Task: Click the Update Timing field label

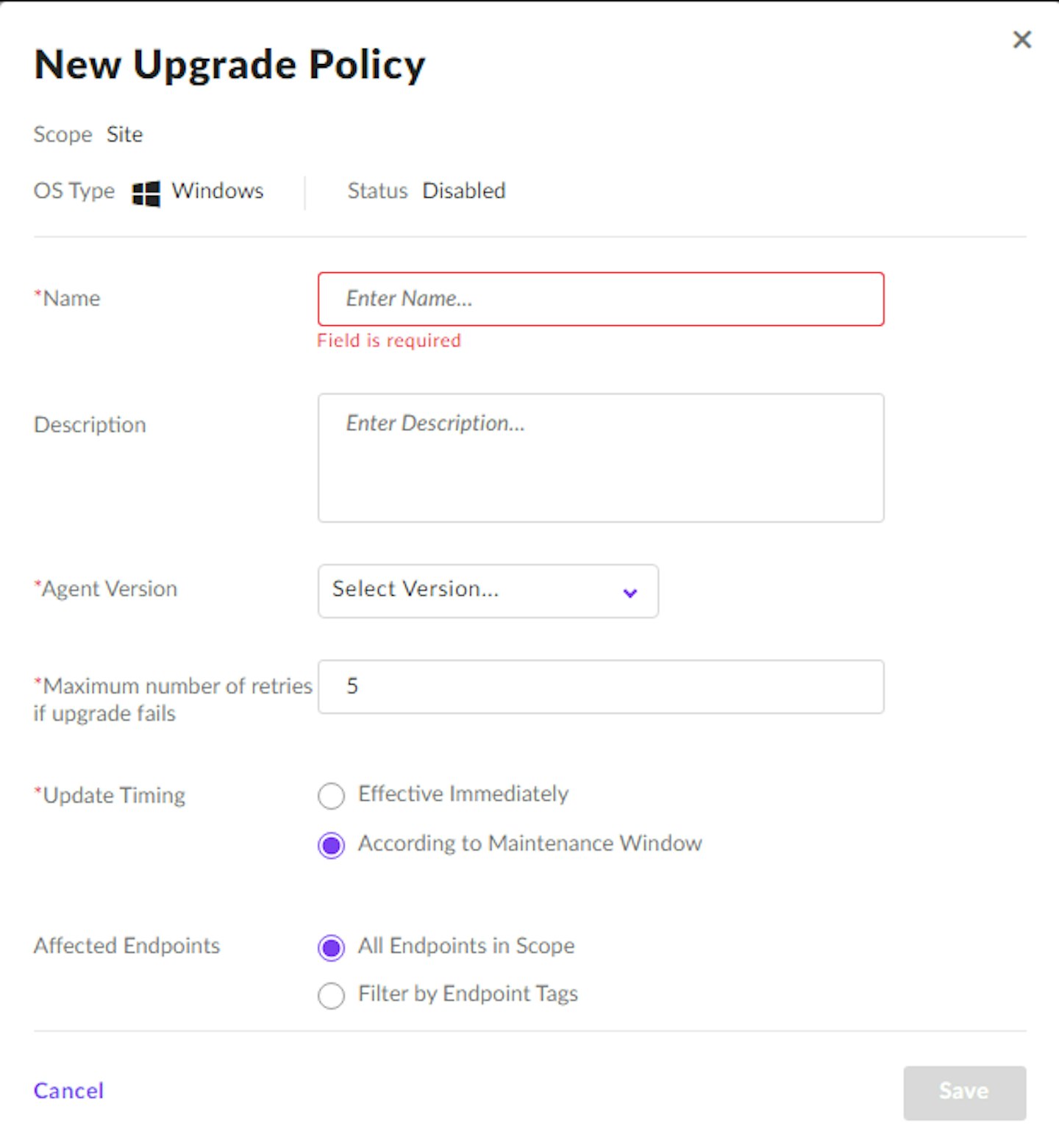Action: tap(110, 796)
